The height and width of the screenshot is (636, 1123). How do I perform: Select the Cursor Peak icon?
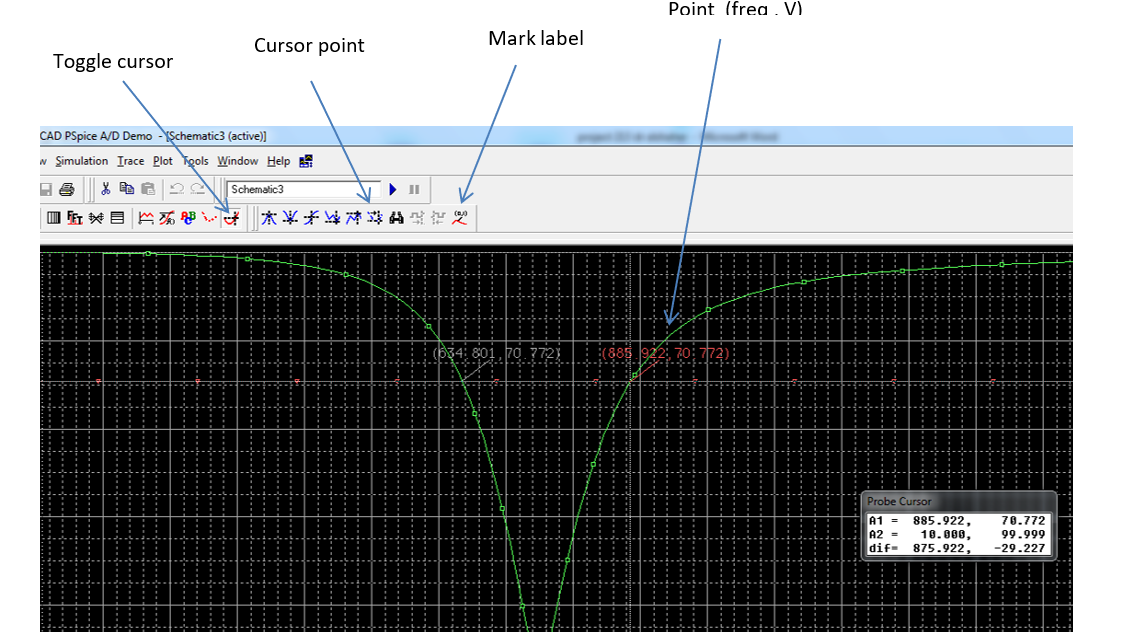point(268,217)
